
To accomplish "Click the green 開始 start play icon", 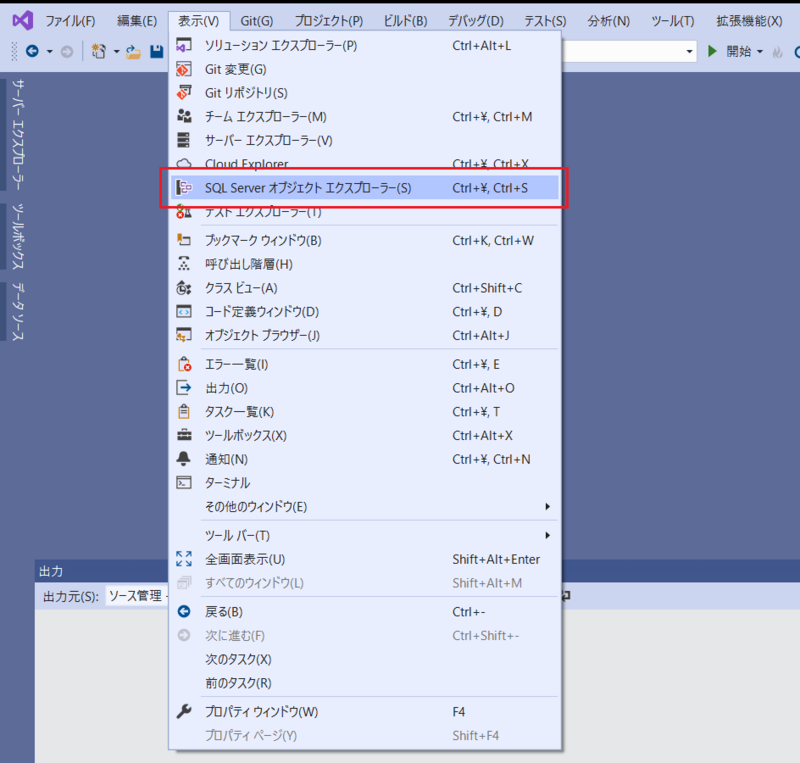I will tap(712, 51).
